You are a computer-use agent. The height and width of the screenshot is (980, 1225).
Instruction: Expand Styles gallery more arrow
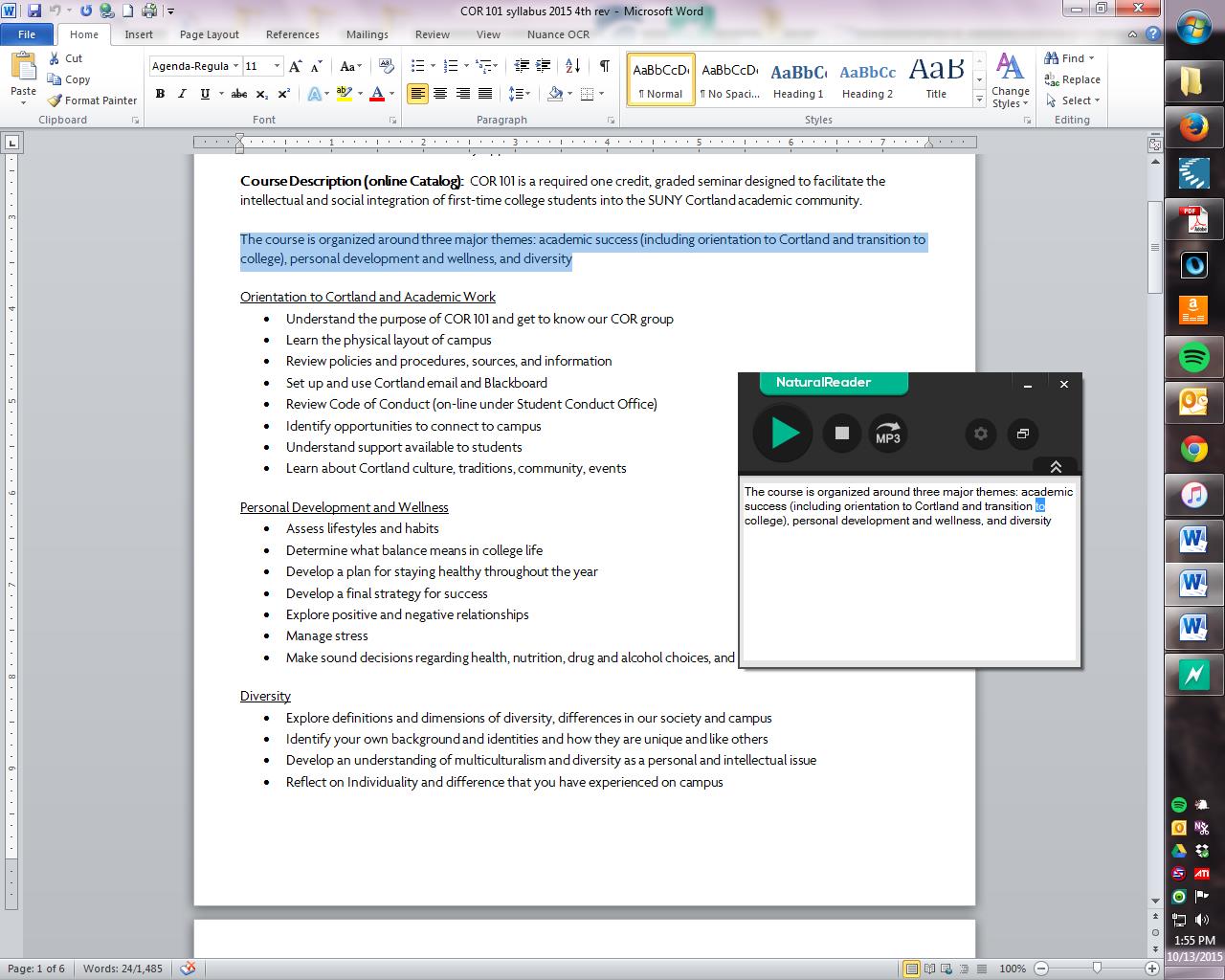click(979, 99)
